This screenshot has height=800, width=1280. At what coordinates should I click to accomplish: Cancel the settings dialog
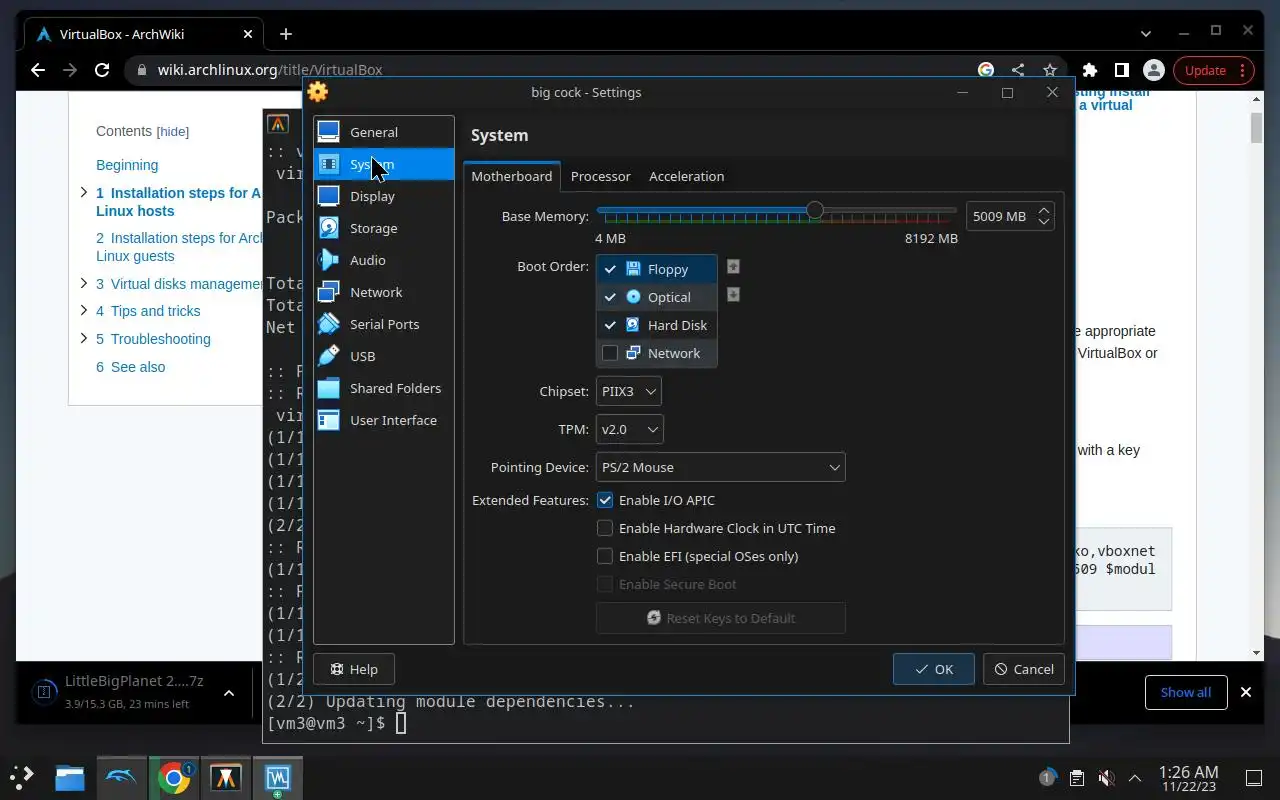[1024, 669]
